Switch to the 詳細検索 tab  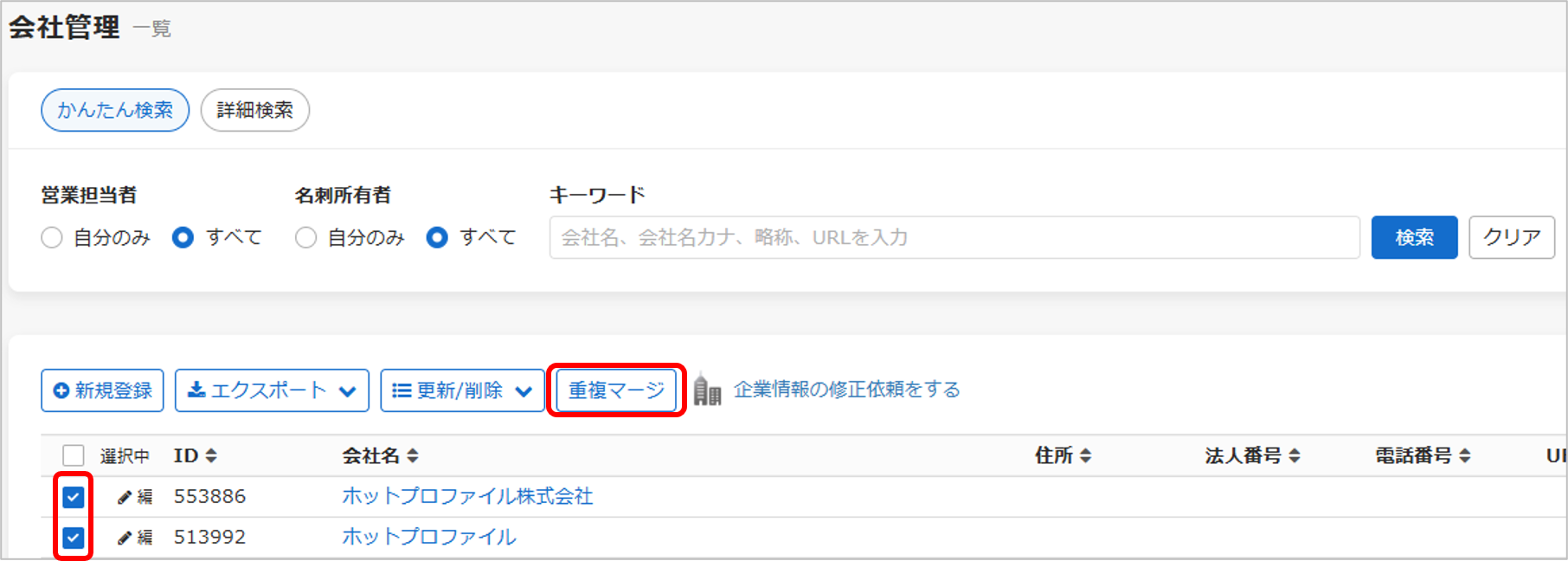(255, 110)
